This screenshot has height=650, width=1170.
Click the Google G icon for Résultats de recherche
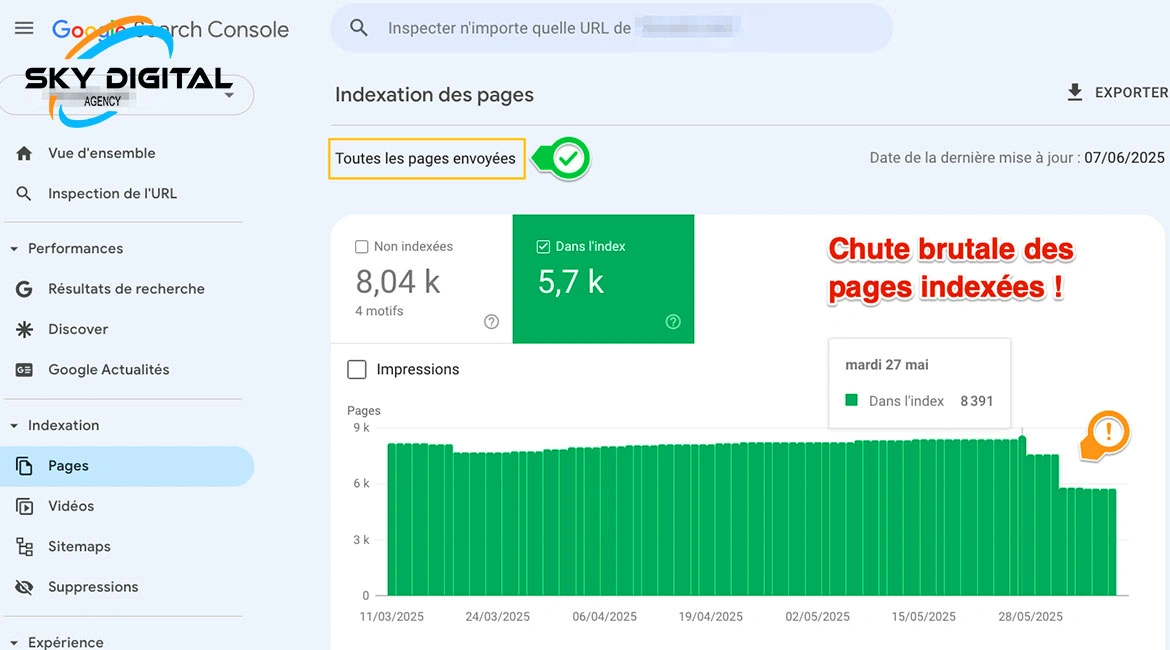(x=24, y=289)
